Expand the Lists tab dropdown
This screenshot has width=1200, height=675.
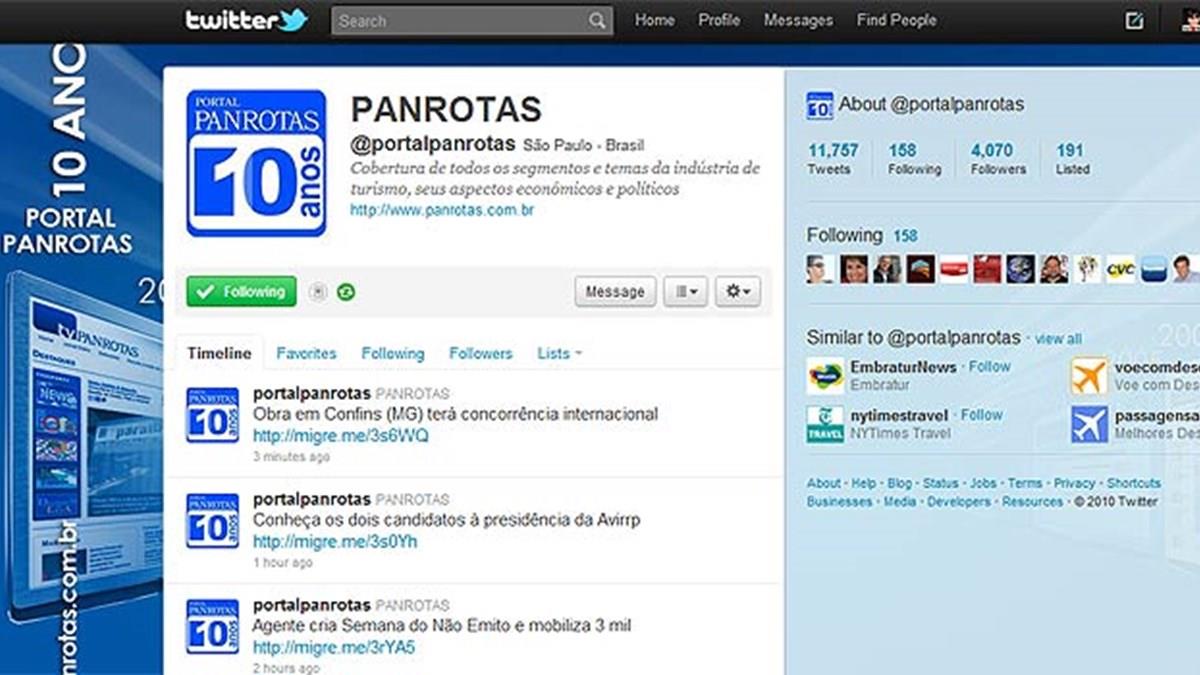(x=559, y=353)
